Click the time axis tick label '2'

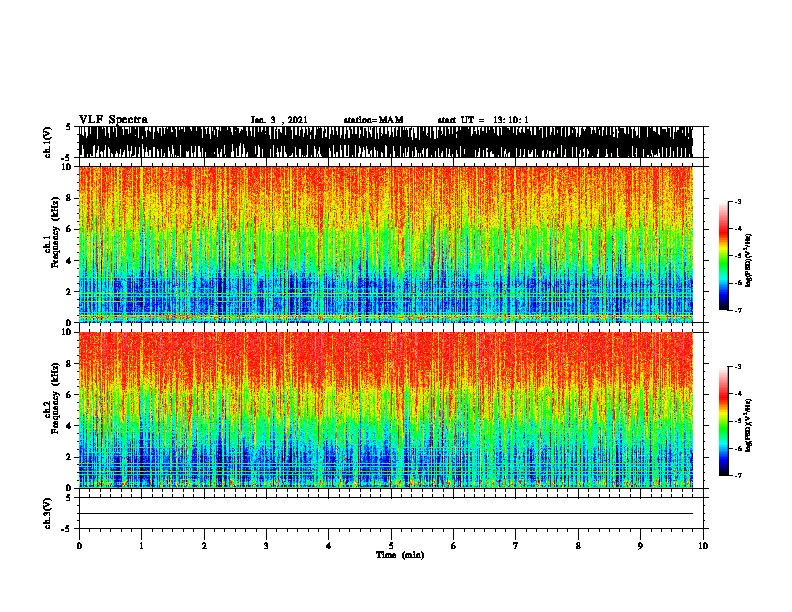(204, 546)
